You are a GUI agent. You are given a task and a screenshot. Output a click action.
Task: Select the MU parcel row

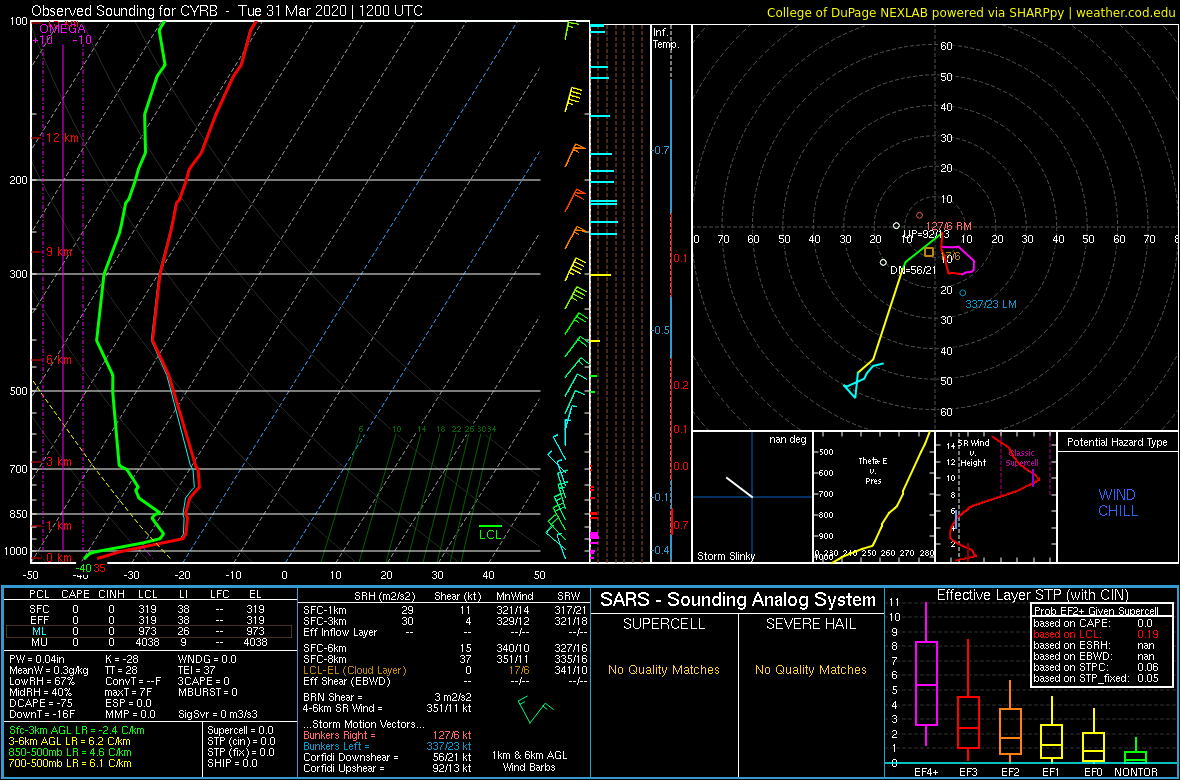tap(151, 642)
